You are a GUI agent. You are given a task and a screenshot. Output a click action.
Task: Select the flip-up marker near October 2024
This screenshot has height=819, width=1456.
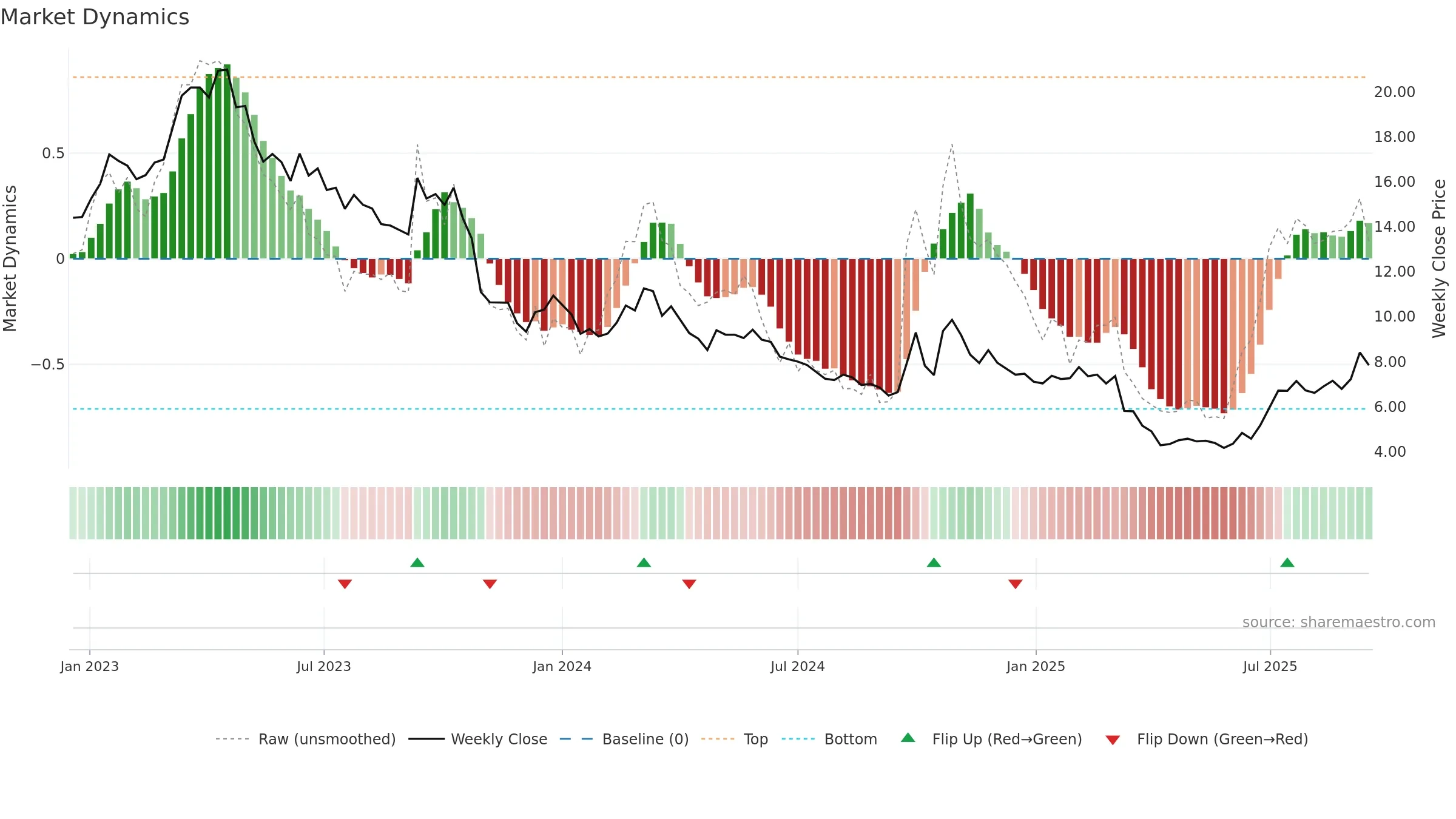coord(934,562)
